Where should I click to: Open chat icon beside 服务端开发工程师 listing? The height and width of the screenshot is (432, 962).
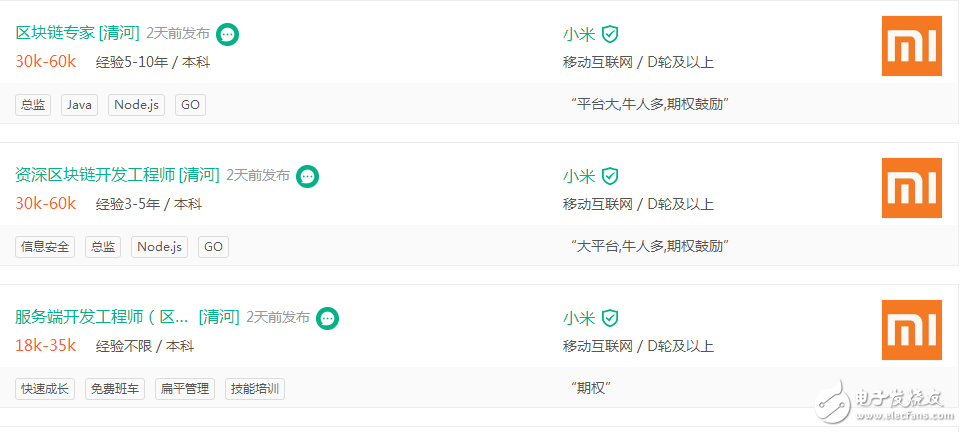[x=328, y=318]
